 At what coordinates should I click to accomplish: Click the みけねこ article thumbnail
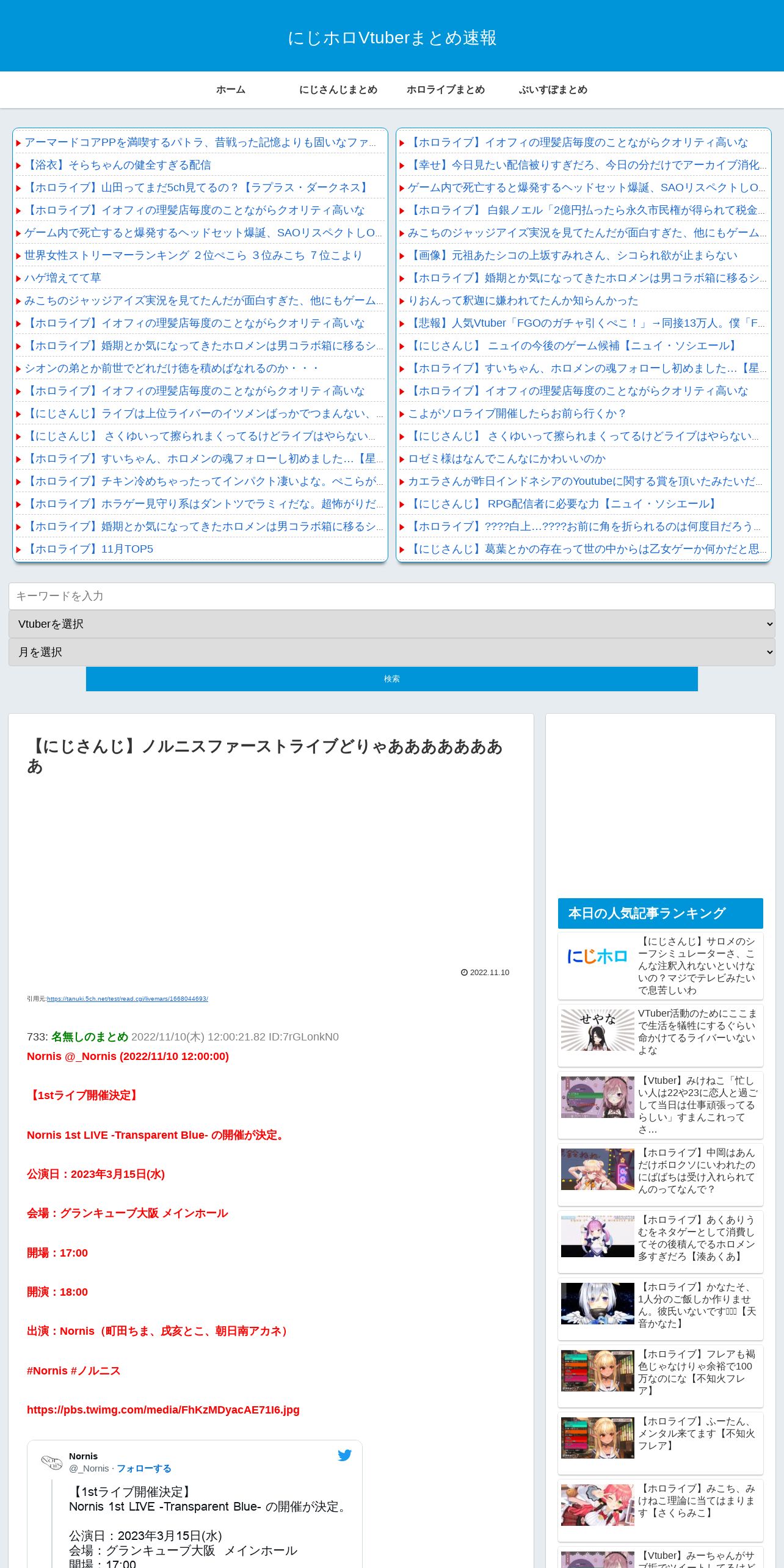click(598, 1097)
